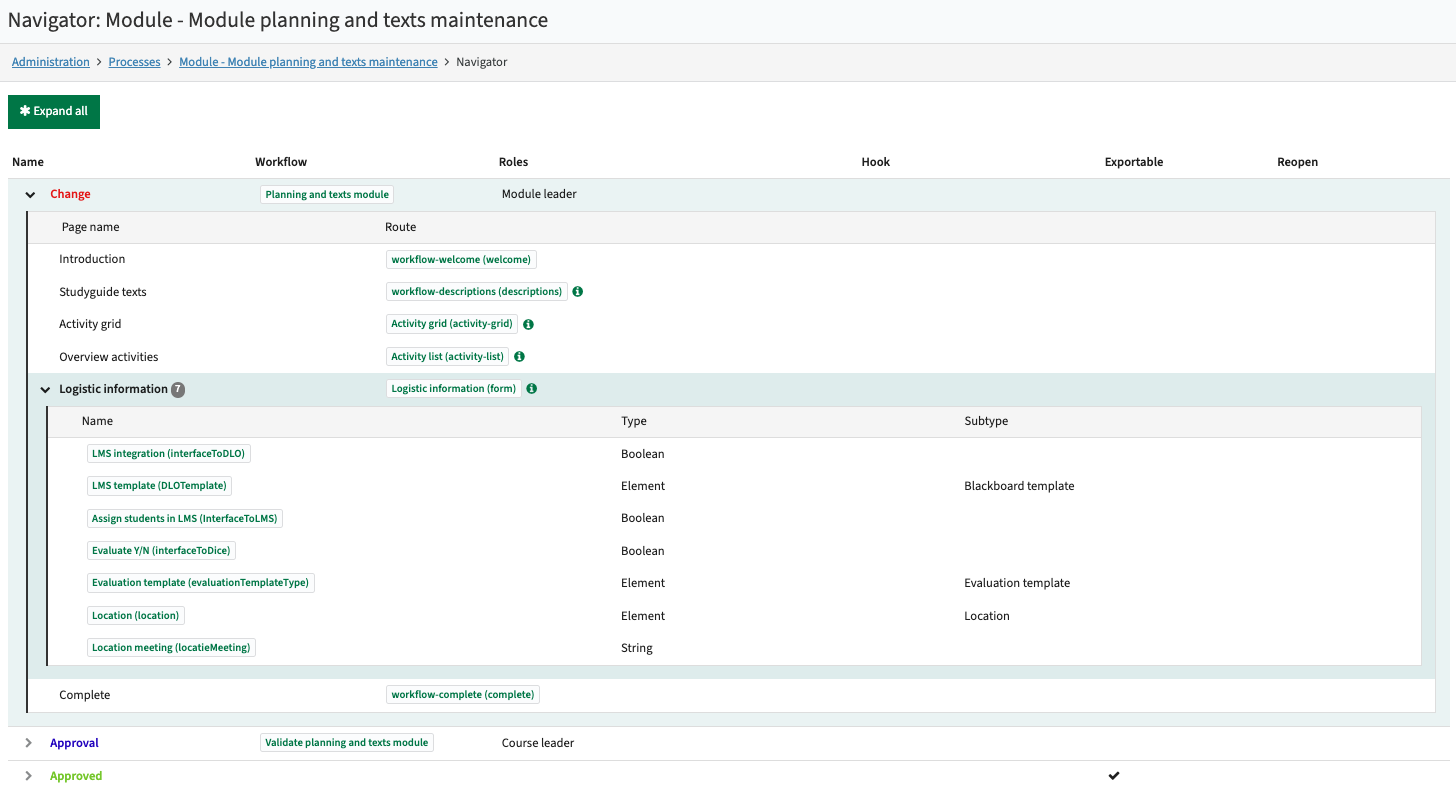Image resolution: width=1456 pixels, height=797 pixels.
Task: Open the Activity list (activity-list) route
Action: pos(447,356)
